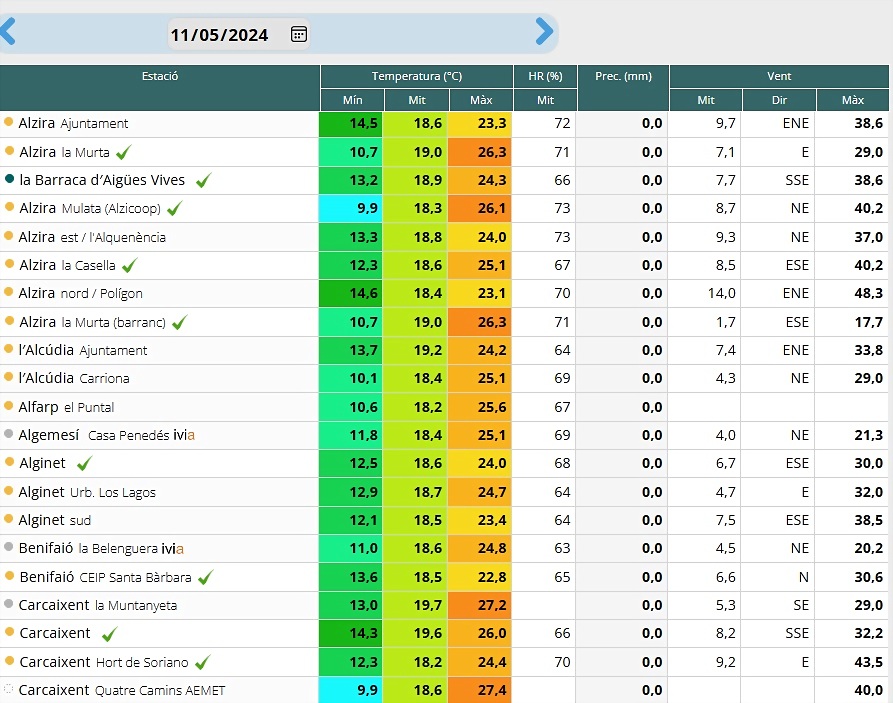
Task: Open the calendar date picker icon
Action: (299, 34)
